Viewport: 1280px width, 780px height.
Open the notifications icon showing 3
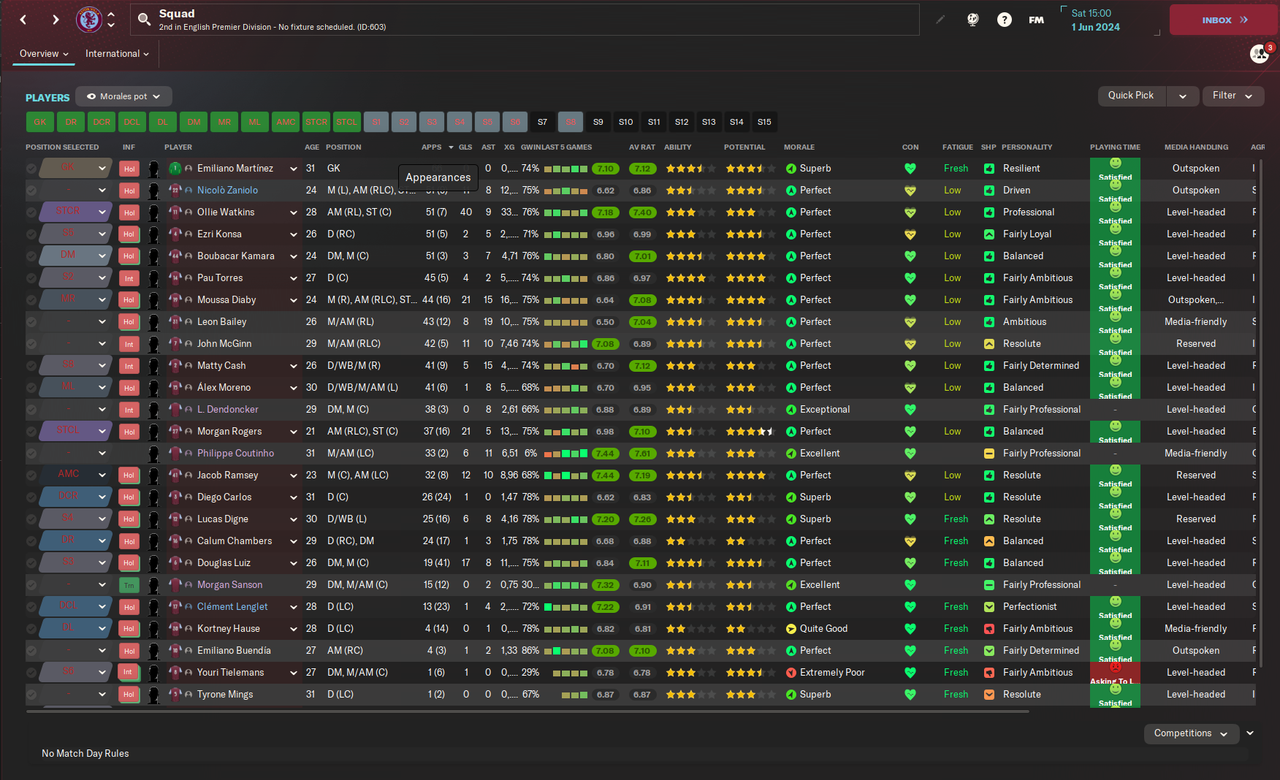pyautogui.click(x=1259, y=53)
